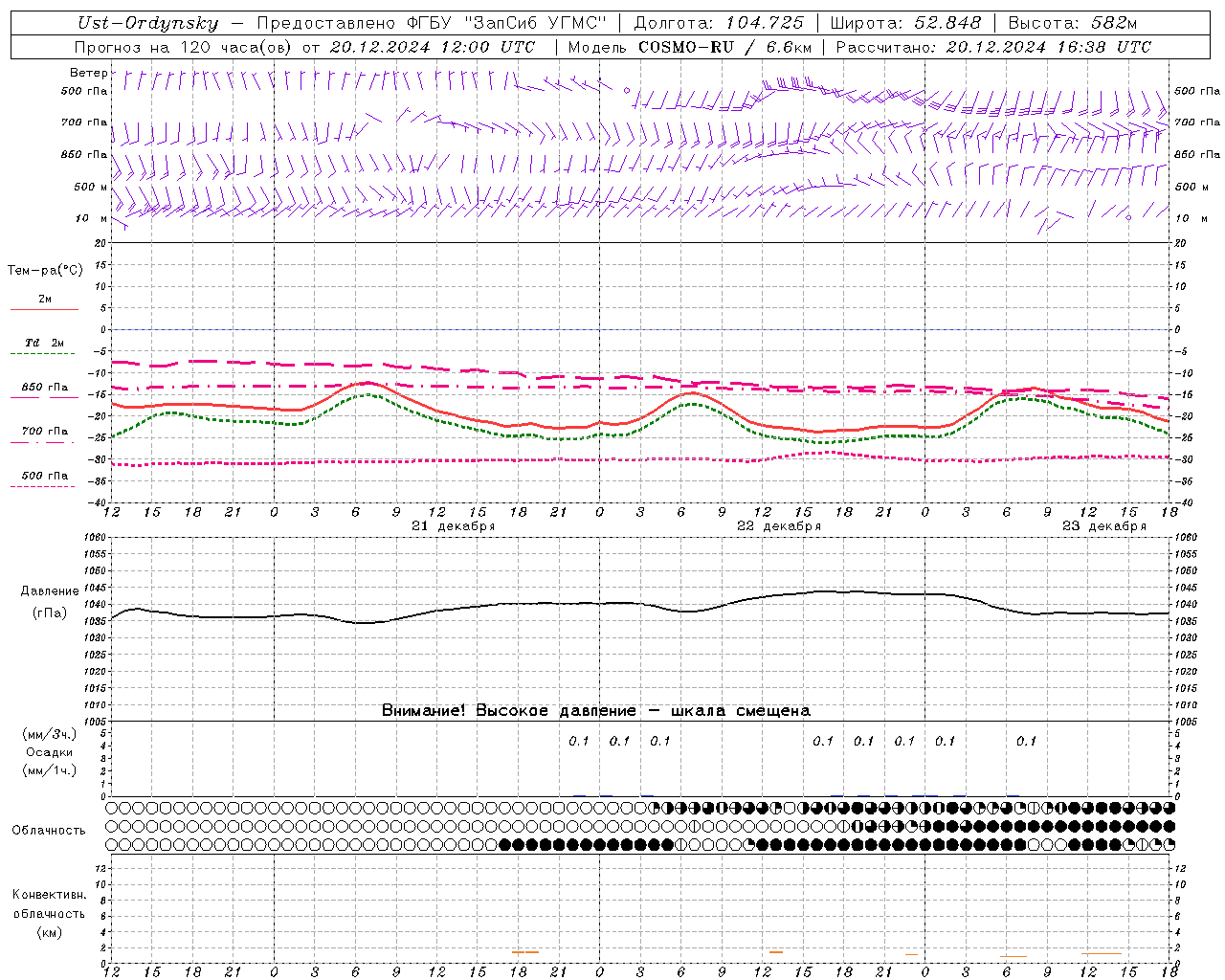Click the '23 декабря' date label
This screenshot has width=1225, height=980.
[1104, 526]
